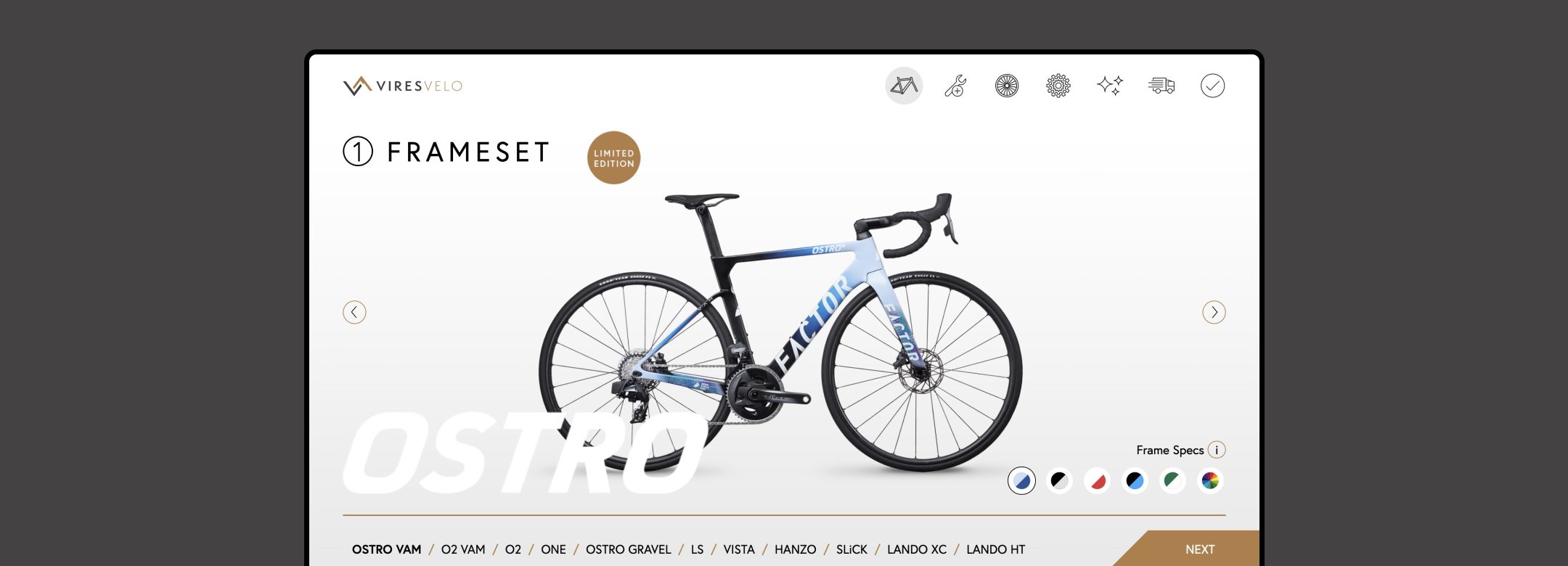Image resolution: width=1568 pixels, height=566 pixels.
Task: Go to the wheel step icon
Action: click(x=1007, y=86)
